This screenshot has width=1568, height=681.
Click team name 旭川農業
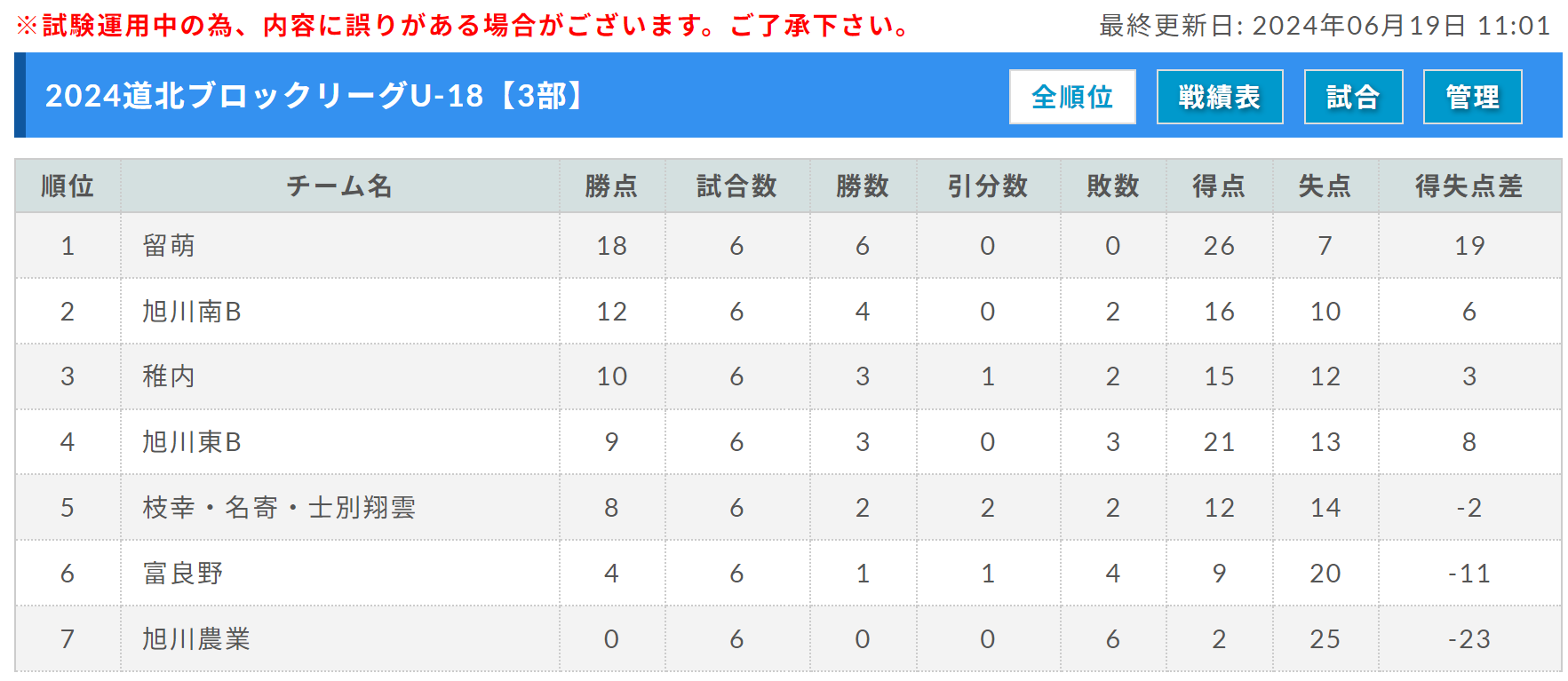point(196,639)
